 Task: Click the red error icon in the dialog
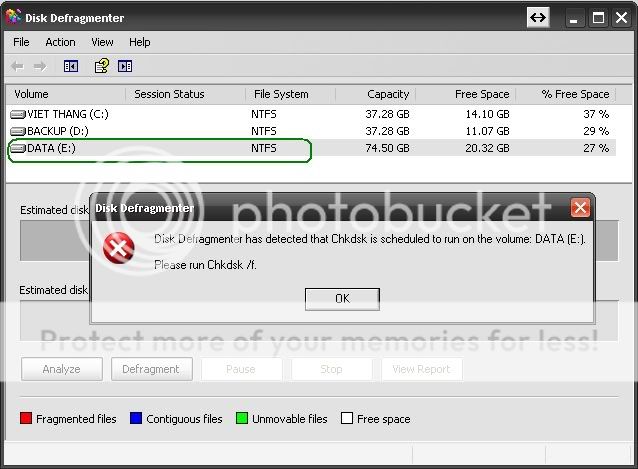[x=119, y=248]
